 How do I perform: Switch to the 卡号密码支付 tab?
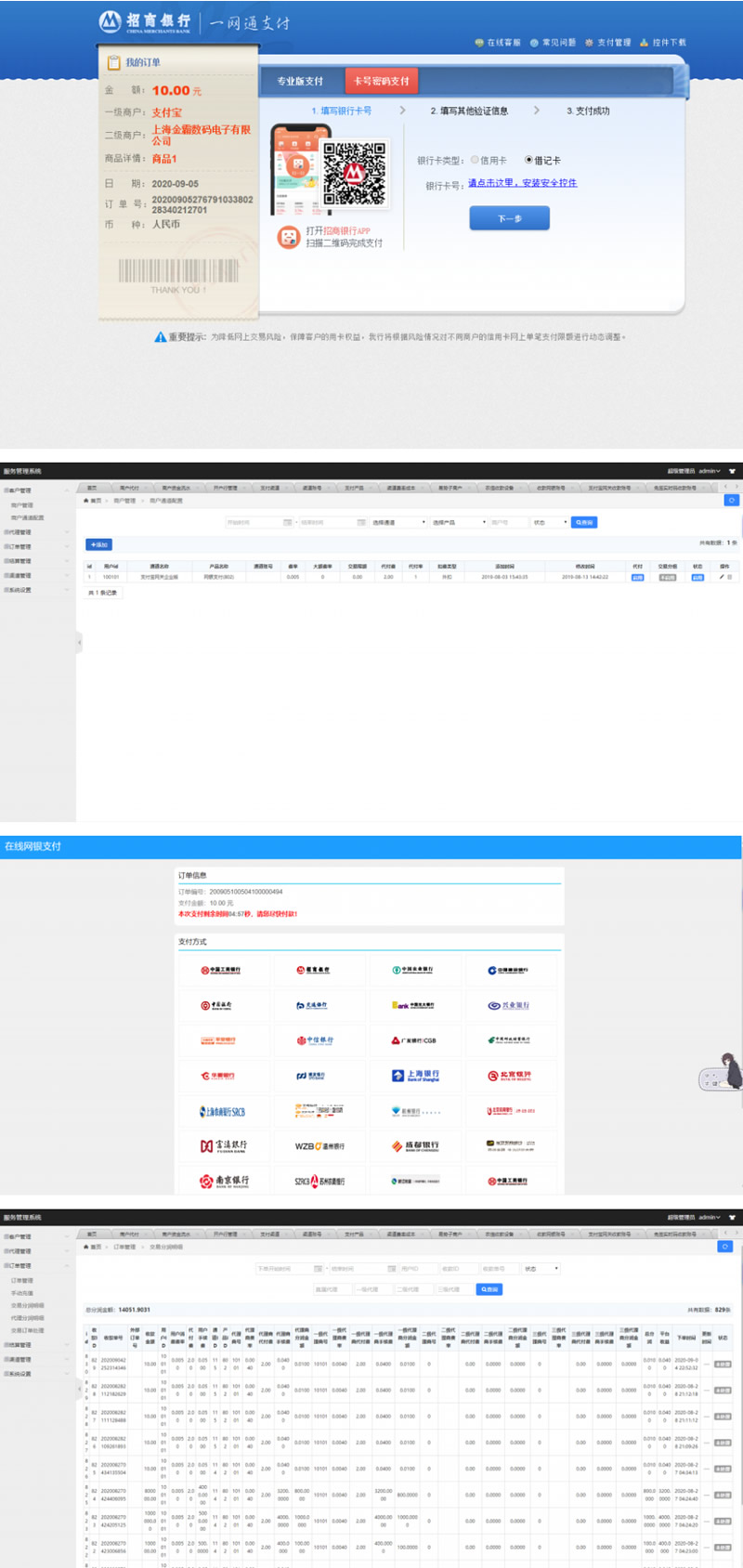click(x=381, y=82)
